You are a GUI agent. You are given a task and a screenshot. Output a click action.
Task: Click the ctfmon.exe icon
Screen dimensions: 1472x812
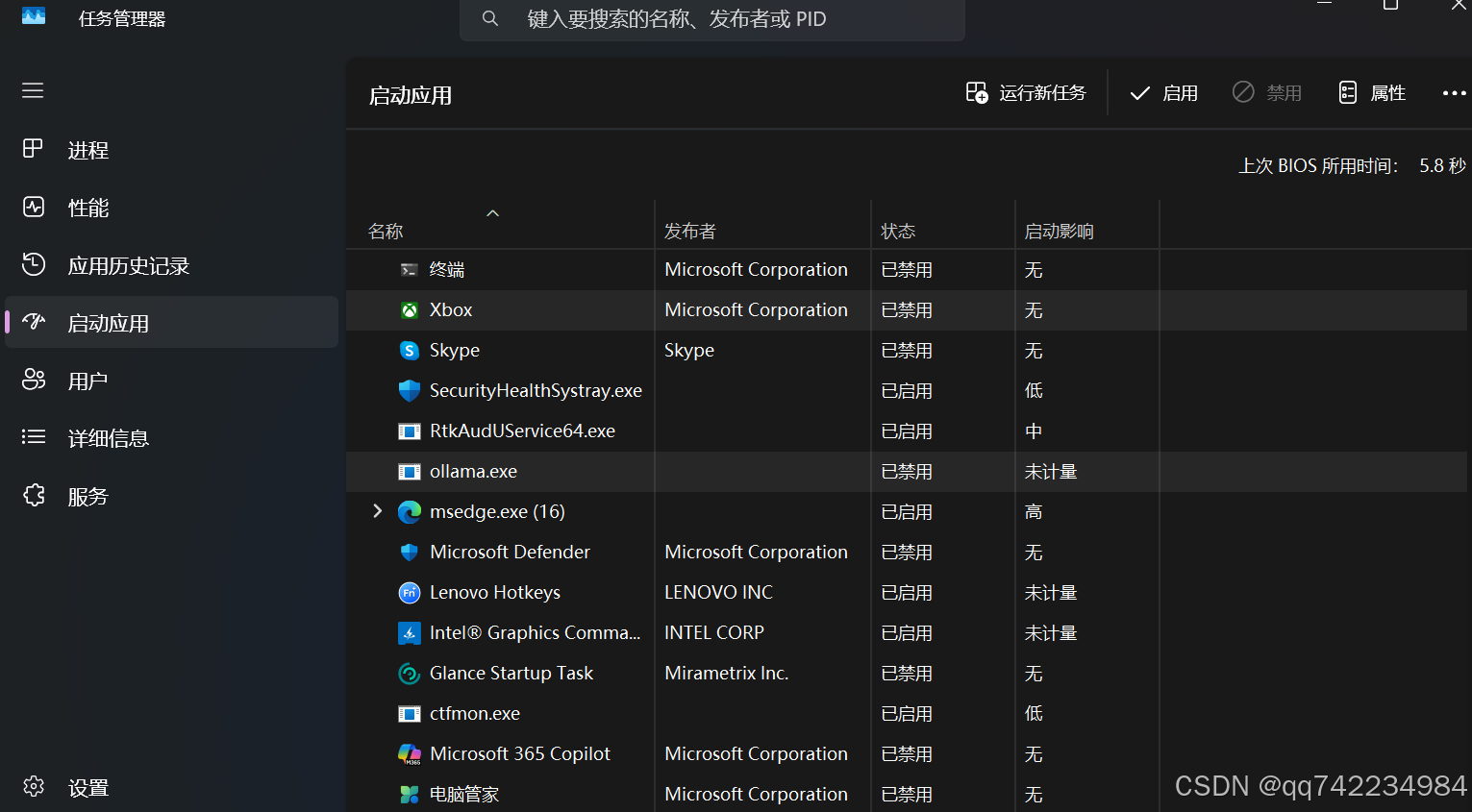coord(410,714)
